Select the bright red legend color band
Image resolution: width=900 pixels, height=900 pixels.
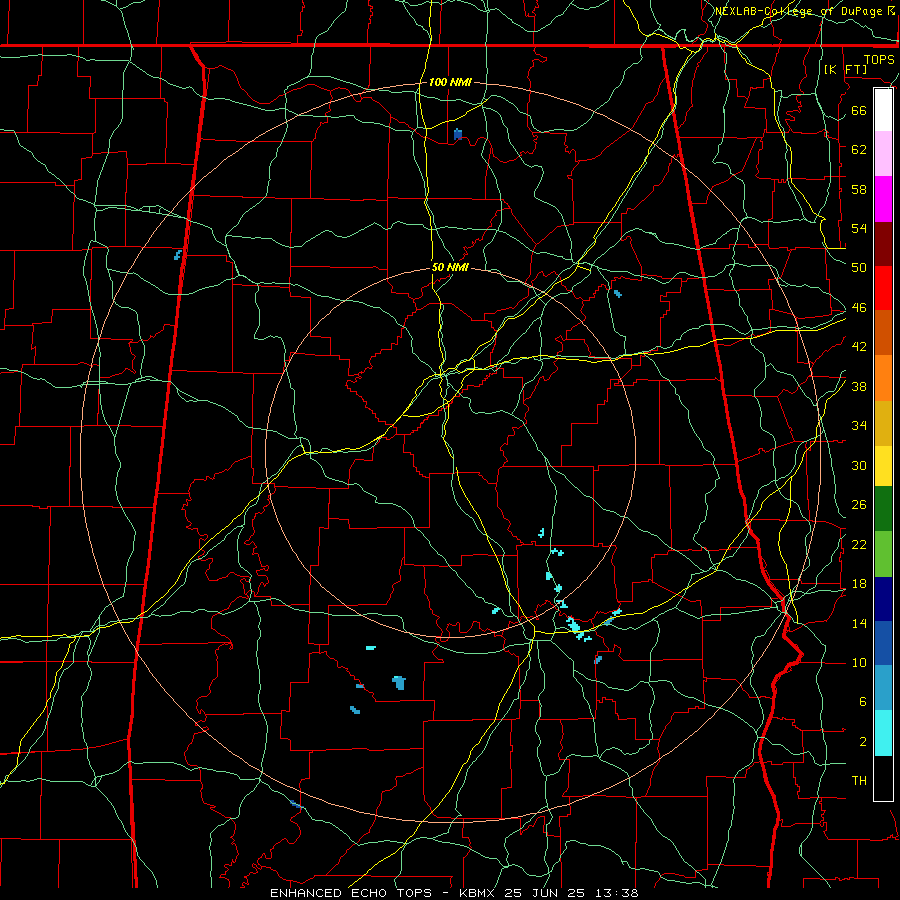coord(883,288)
